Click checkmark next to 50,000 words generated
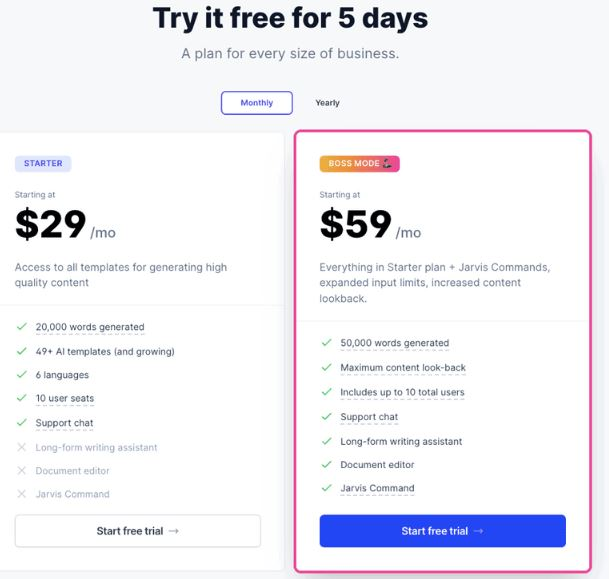 pos(327,343)
